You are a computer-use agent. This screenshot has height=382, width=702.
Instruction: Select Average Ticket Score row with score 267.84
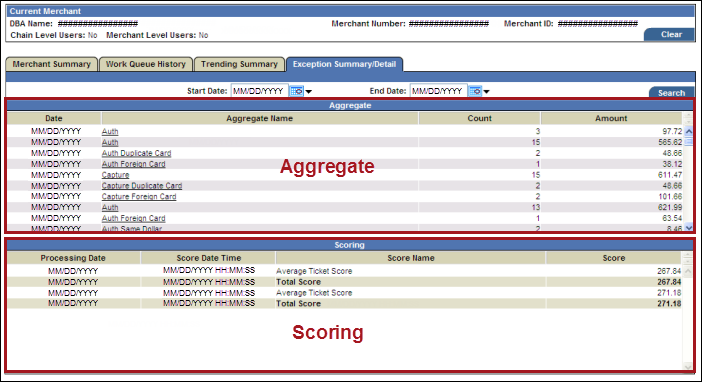344,271
